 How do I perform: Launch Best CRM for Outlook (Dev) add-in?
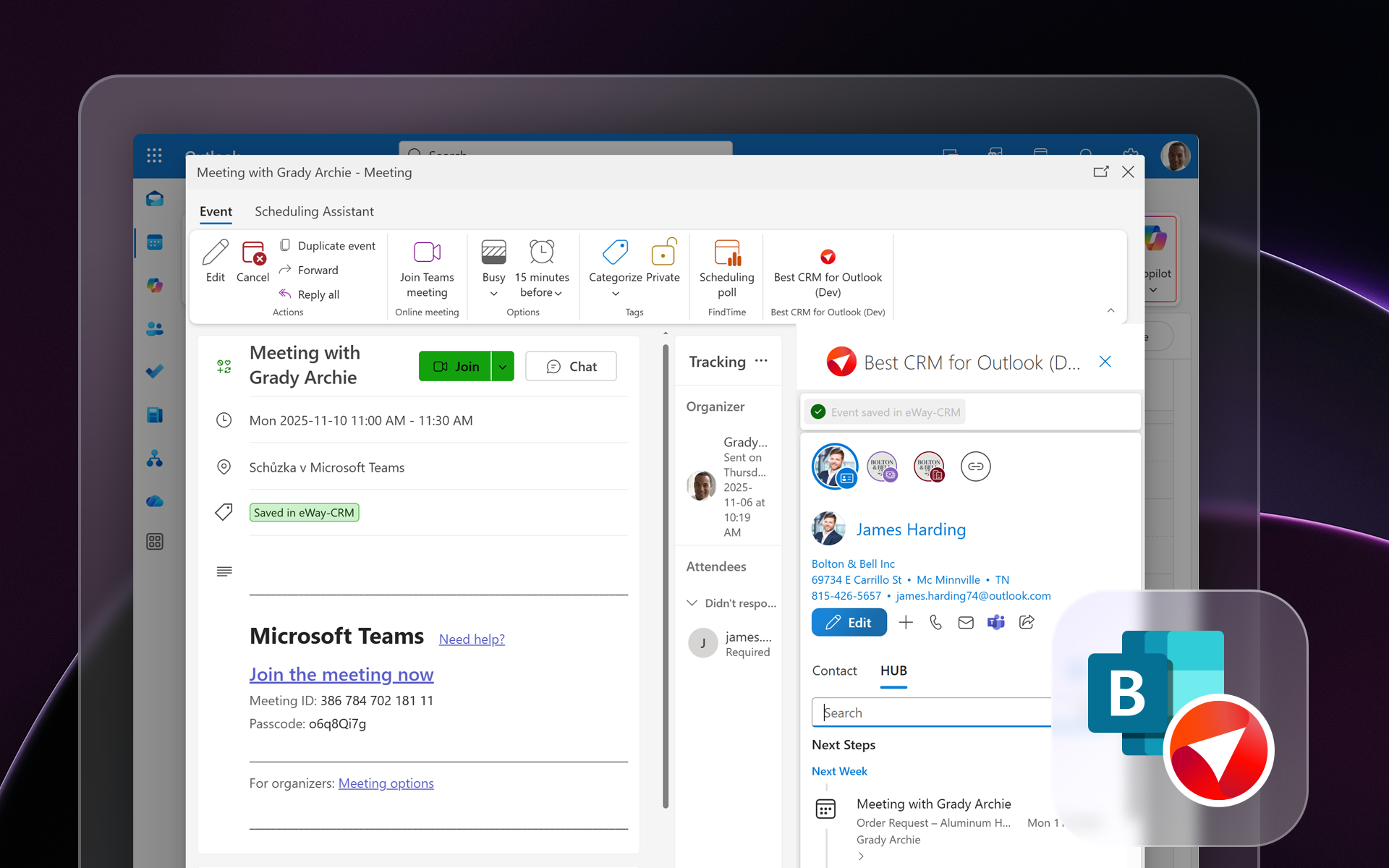[x=827, y=257]
